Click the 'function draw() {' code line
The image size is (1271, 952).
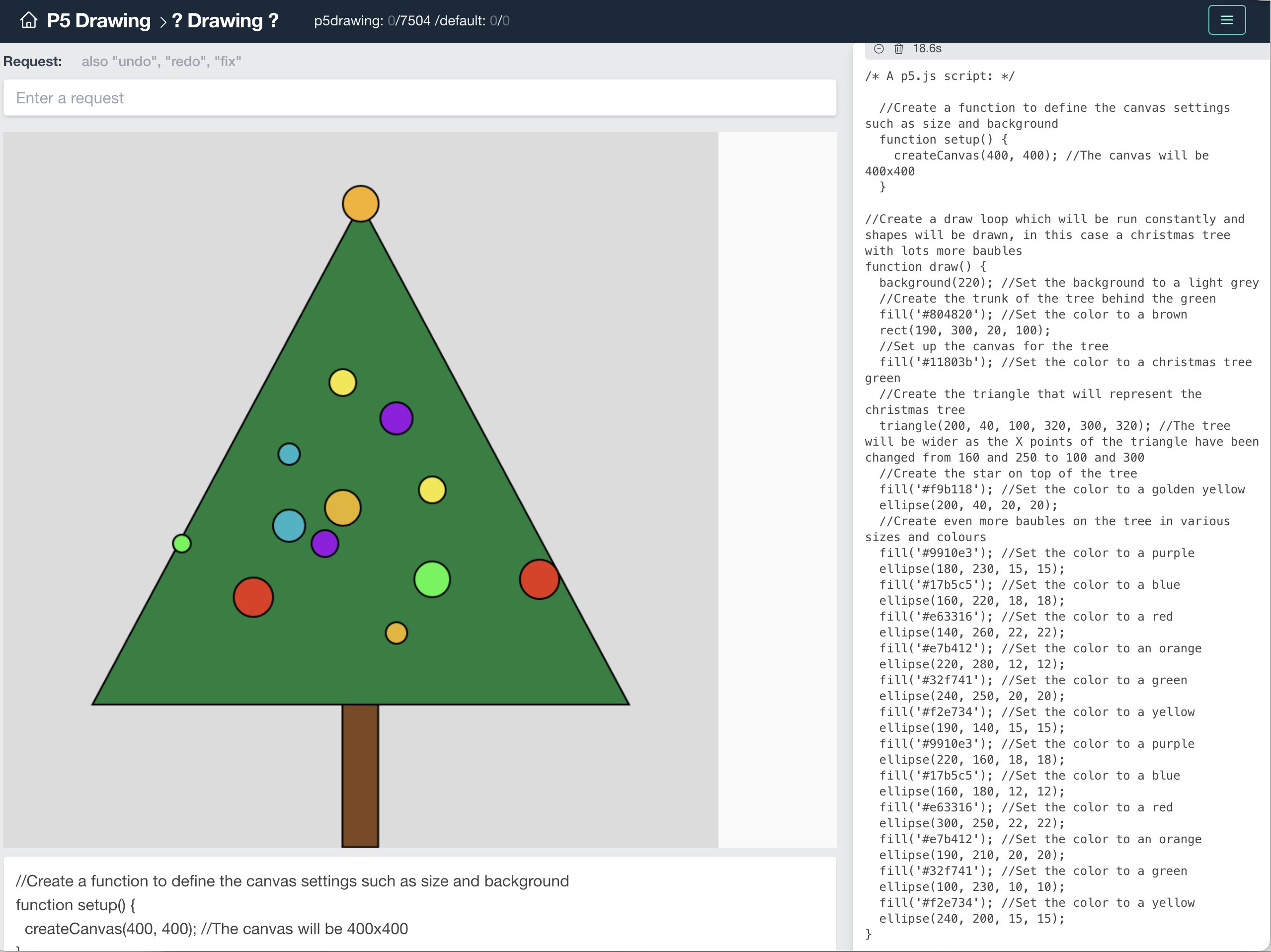coord(925,267)
